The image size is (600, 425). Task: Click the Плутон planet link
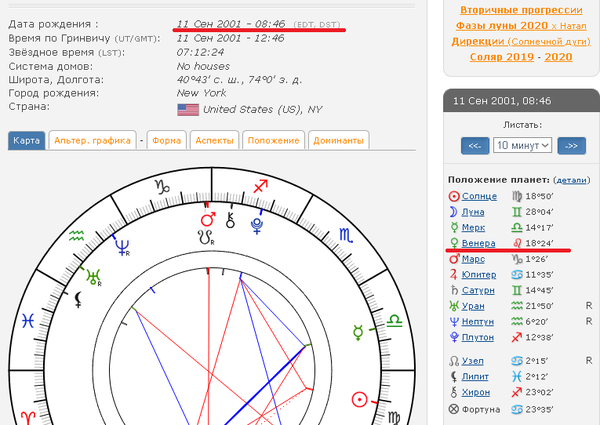point(478,337)
